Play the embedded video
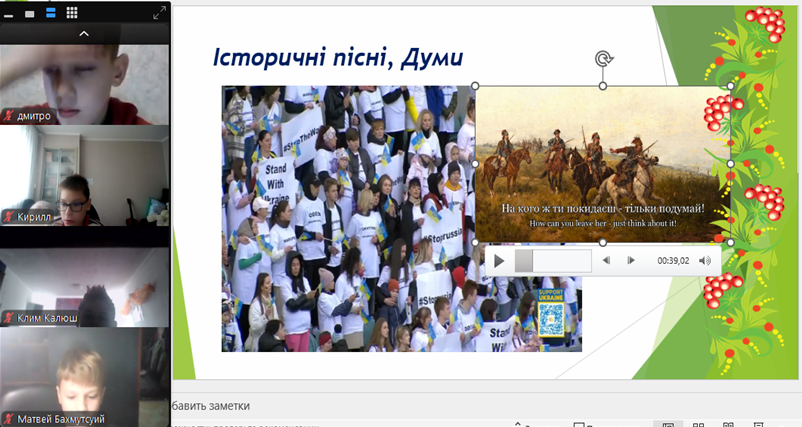Screen dimensions: 802x427 [x=499, y=261]
